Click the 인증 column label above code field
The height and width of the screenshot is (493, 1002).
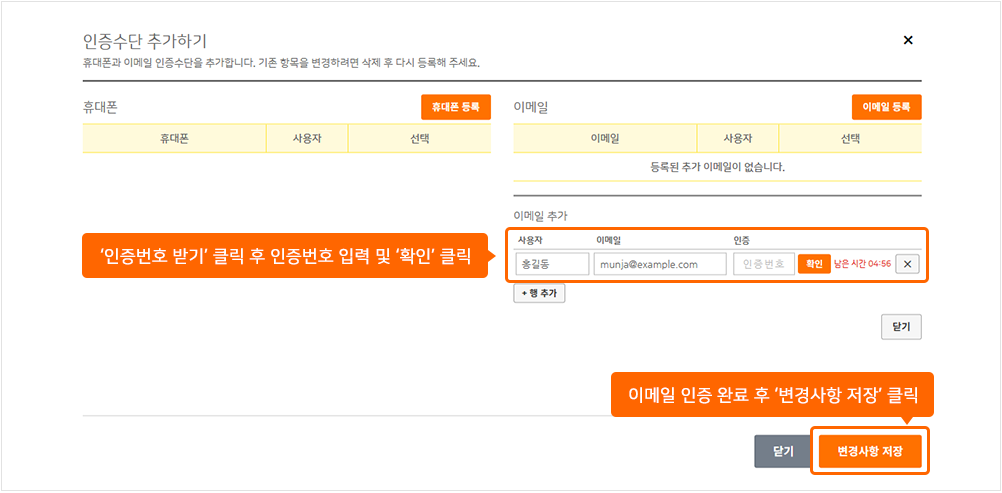pos(741,241)
